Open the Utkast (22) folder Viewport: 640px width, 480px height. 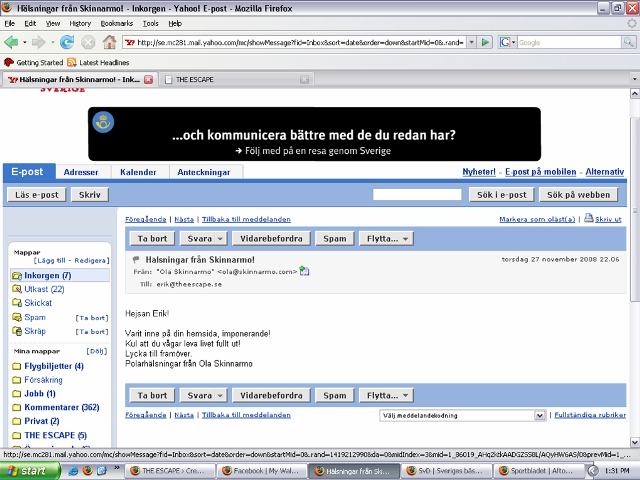(x=44, y=289)
